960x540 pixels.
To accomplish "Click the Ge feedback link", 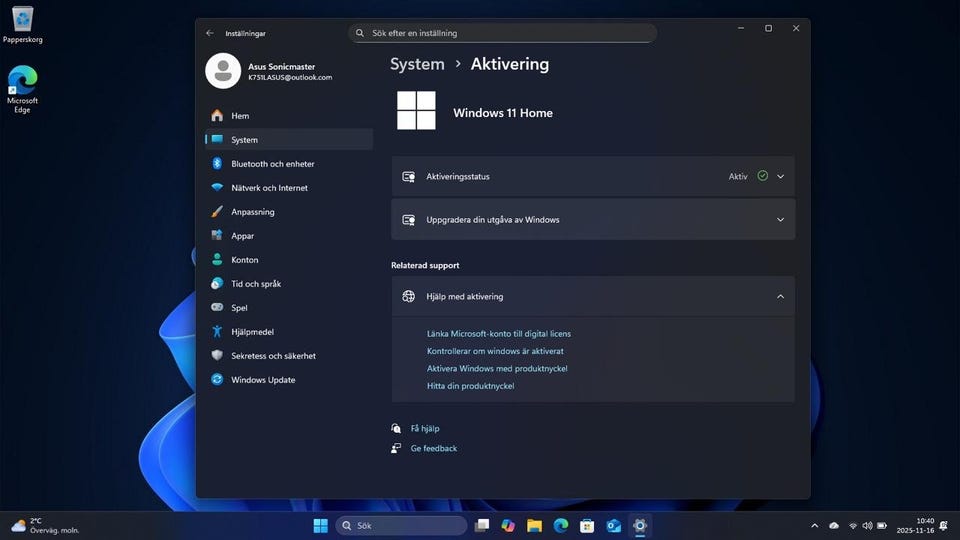I will (x=433, y=449).
